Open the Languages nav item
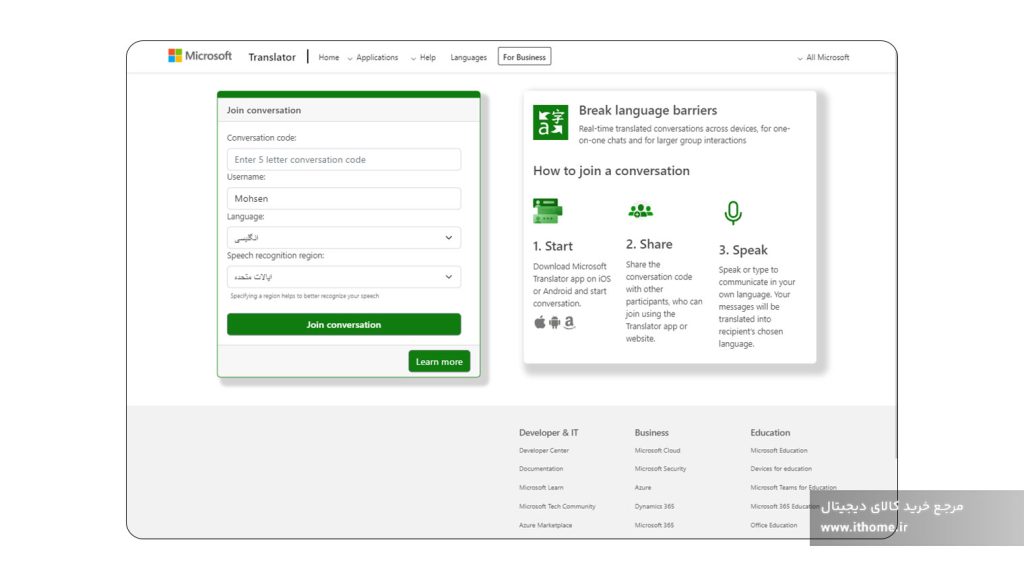 [x=468, y=57]
